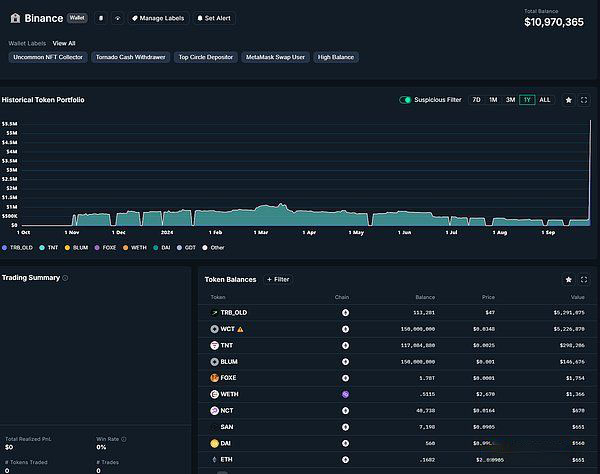Select the 7D time range
The height and width of the screenshot is (474, 600).
click(476, 100)
